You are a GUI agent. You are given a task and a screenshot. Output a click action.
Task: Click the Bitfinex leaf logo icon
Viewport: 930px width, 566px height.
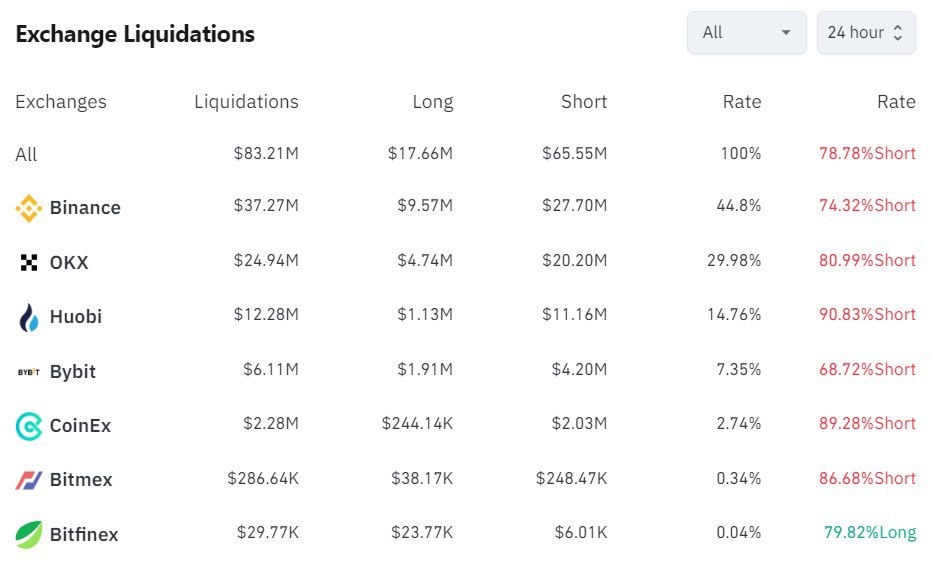point(29,534)
